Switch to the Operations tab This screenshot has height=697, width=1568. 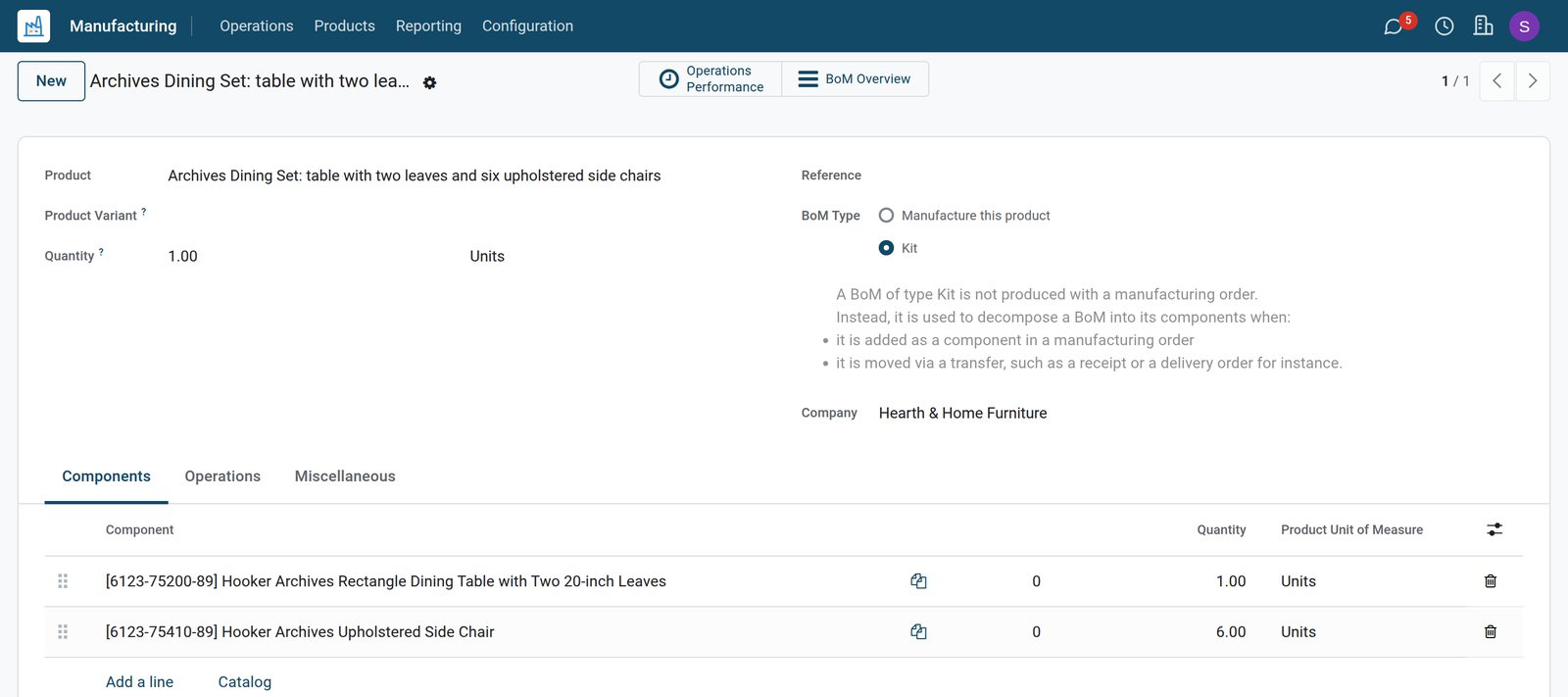click(222, 476)
